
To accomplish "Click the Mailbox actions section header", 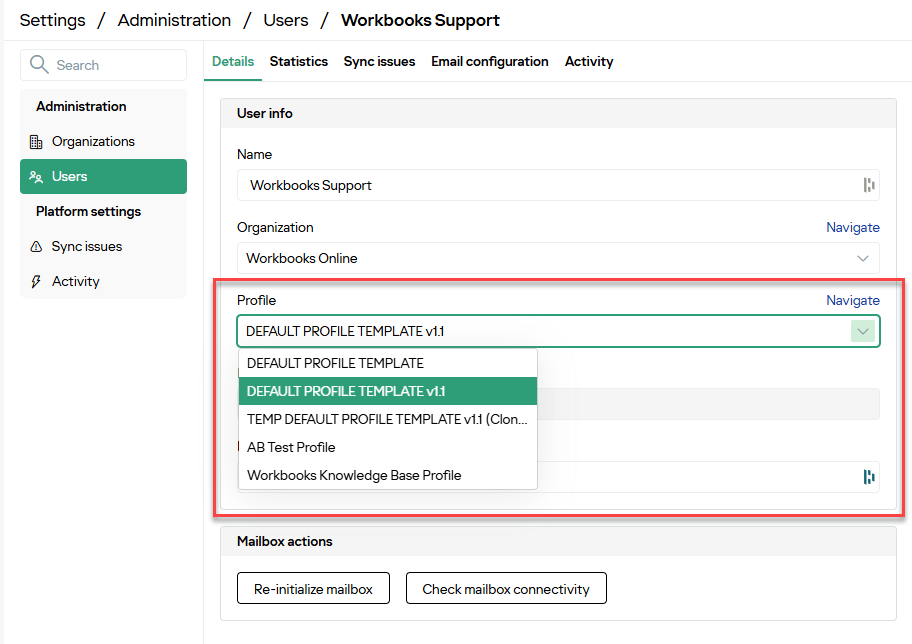I will [x=558, y=542].
